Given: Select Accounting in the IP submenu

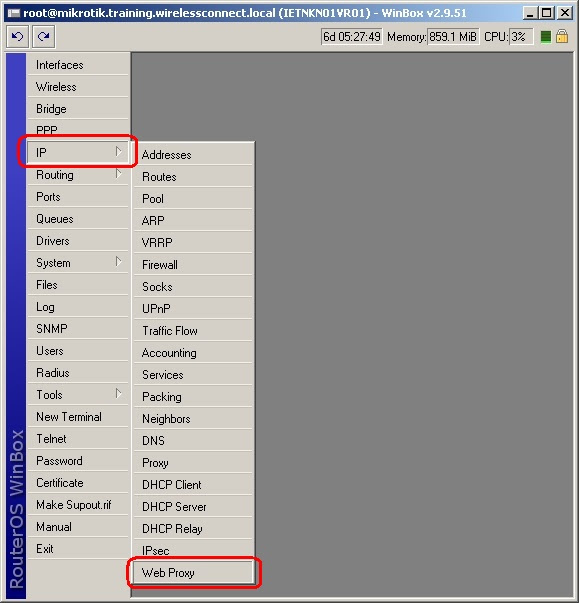Looking at the screenshot, I should (x=193, y=353).
